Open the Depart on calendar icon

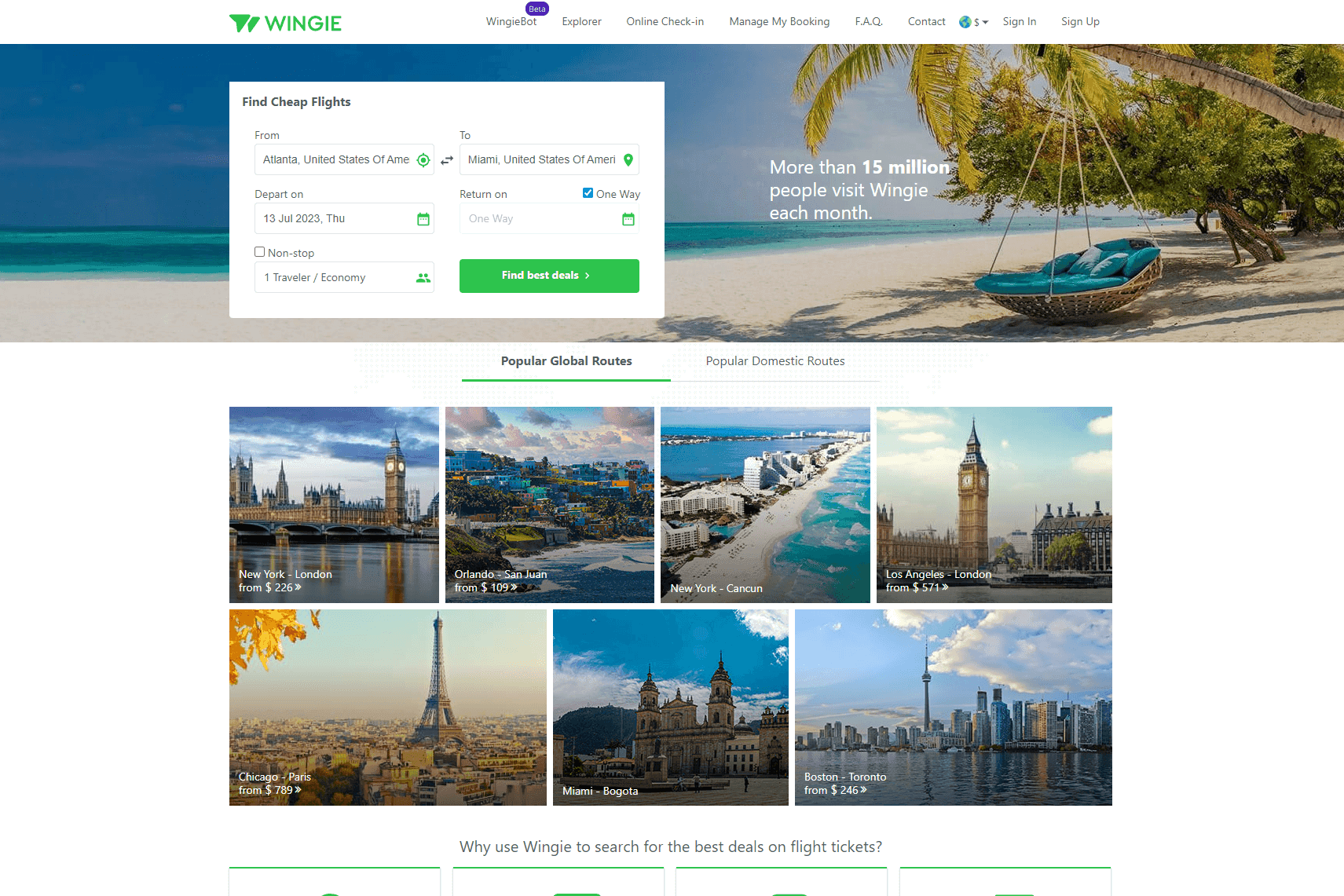423,219
